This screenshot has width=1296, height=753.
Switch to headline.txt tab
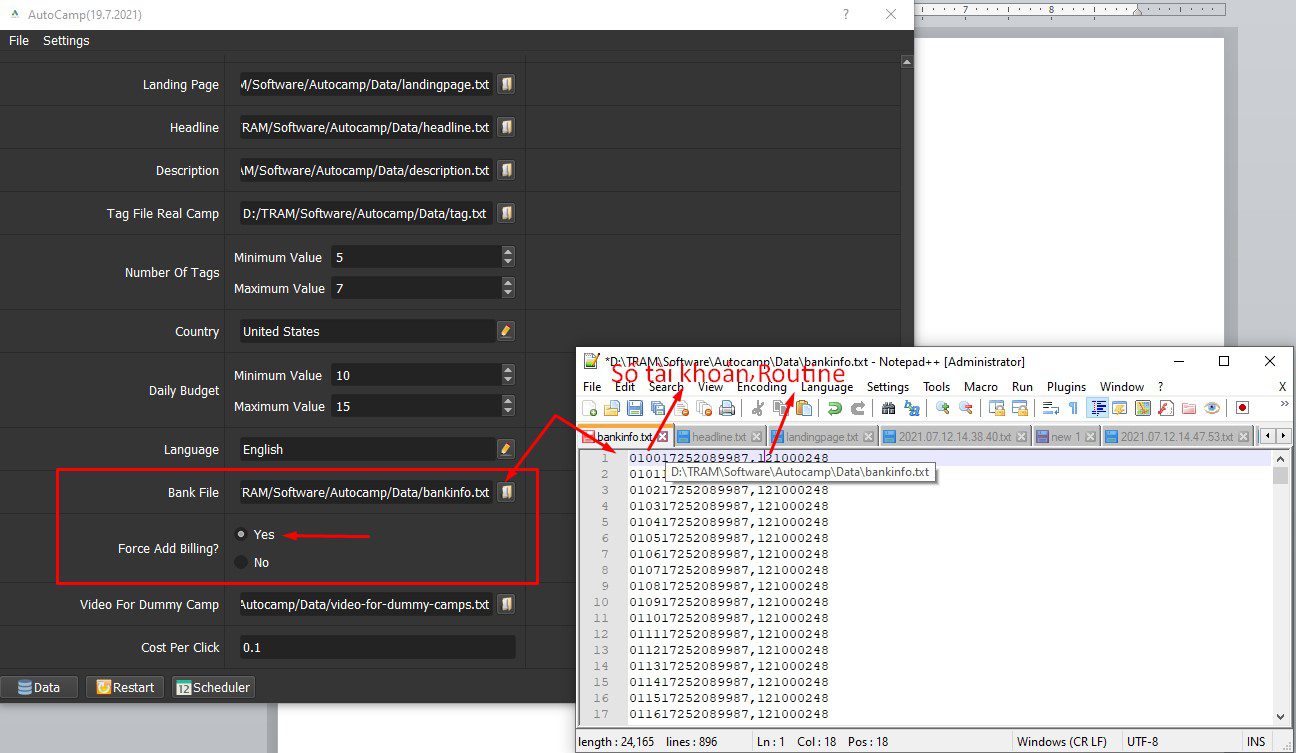720,437
